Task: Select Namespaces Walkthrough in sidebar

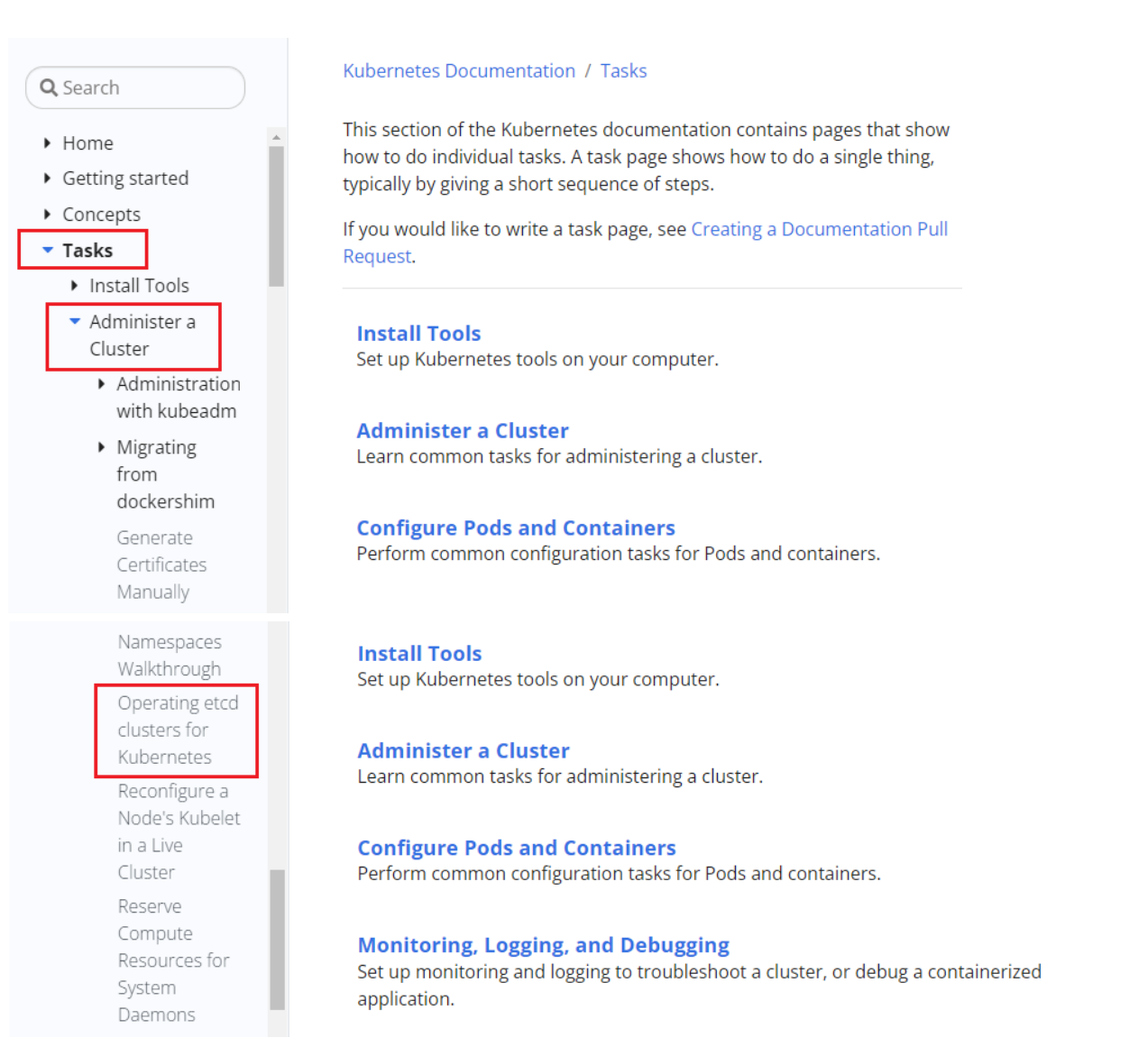Action: tap(170, 656)
